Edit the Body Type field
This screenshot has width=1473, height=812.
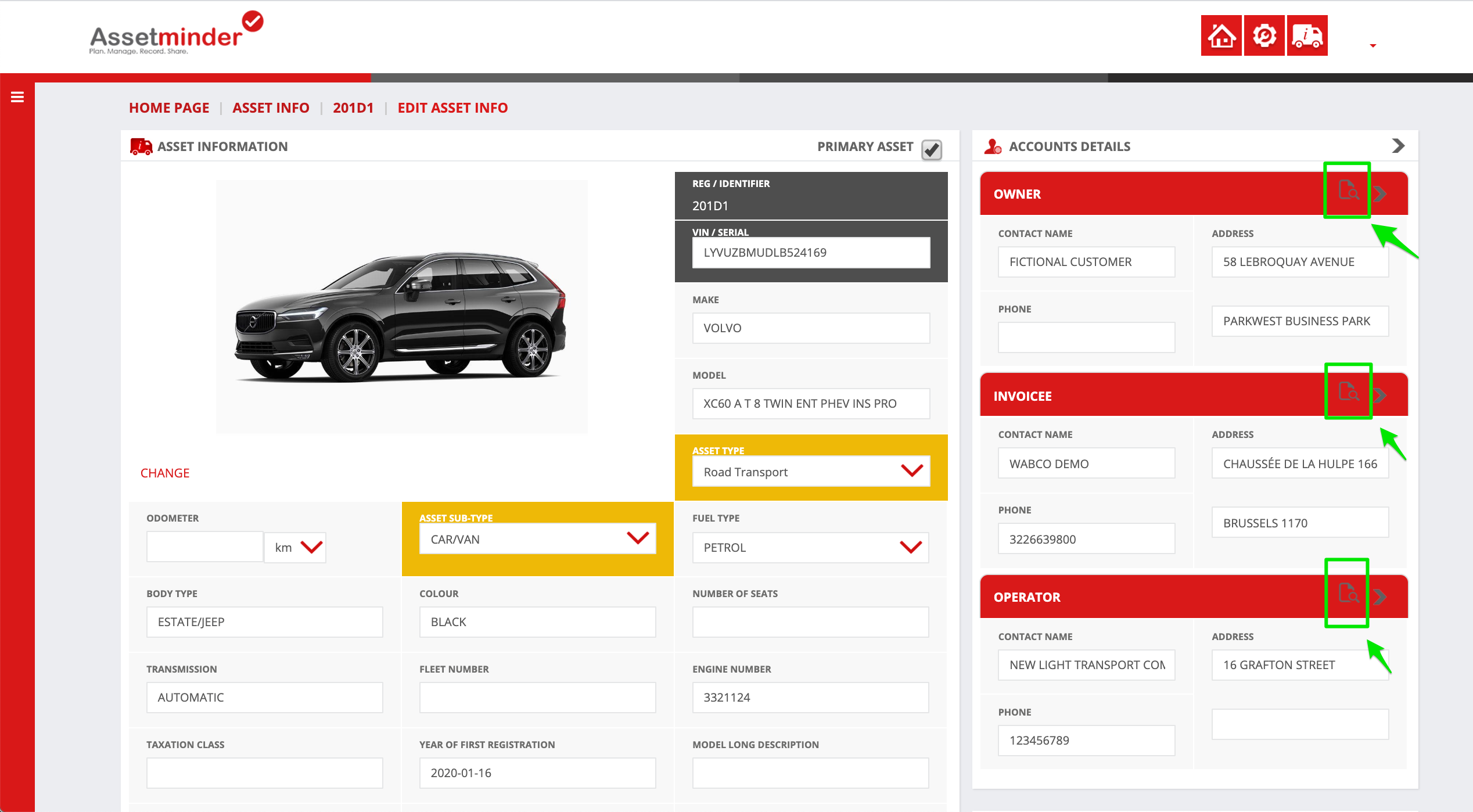264,621
